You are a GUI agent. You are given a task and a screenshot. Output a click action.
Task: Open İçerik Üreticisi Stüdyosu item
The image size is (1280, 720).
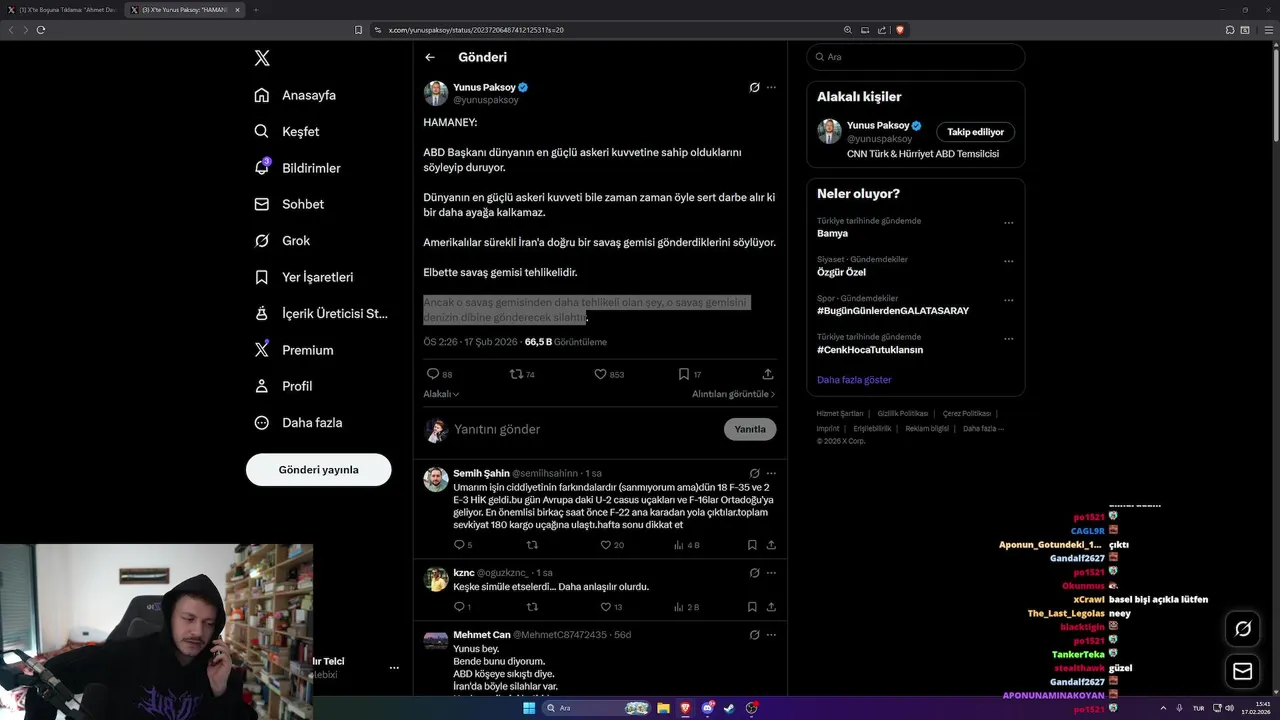coord(321,313)
